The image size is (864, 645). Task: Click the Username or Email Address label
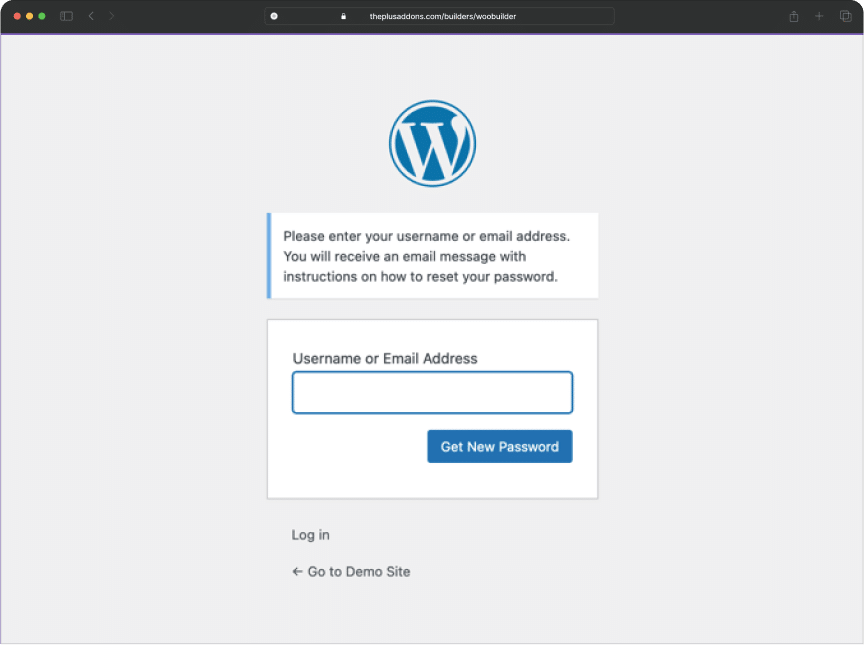pos(385,359)
